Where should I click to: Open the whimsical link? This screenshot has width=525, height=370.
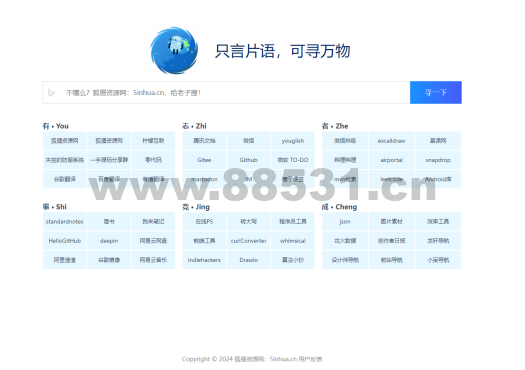point(293,240)
